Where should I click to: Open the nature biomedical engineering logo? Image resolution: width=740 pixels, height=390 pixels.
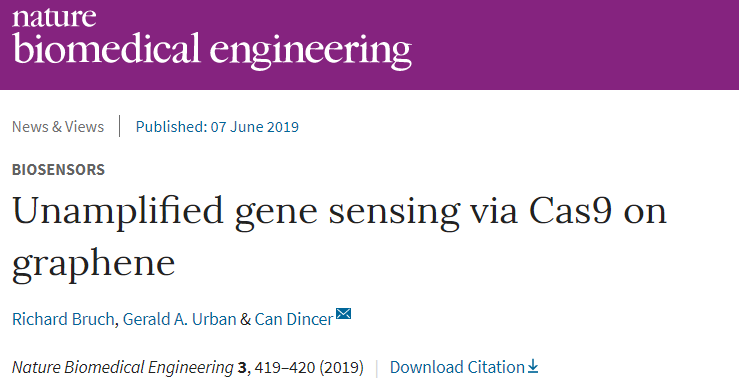211,38
